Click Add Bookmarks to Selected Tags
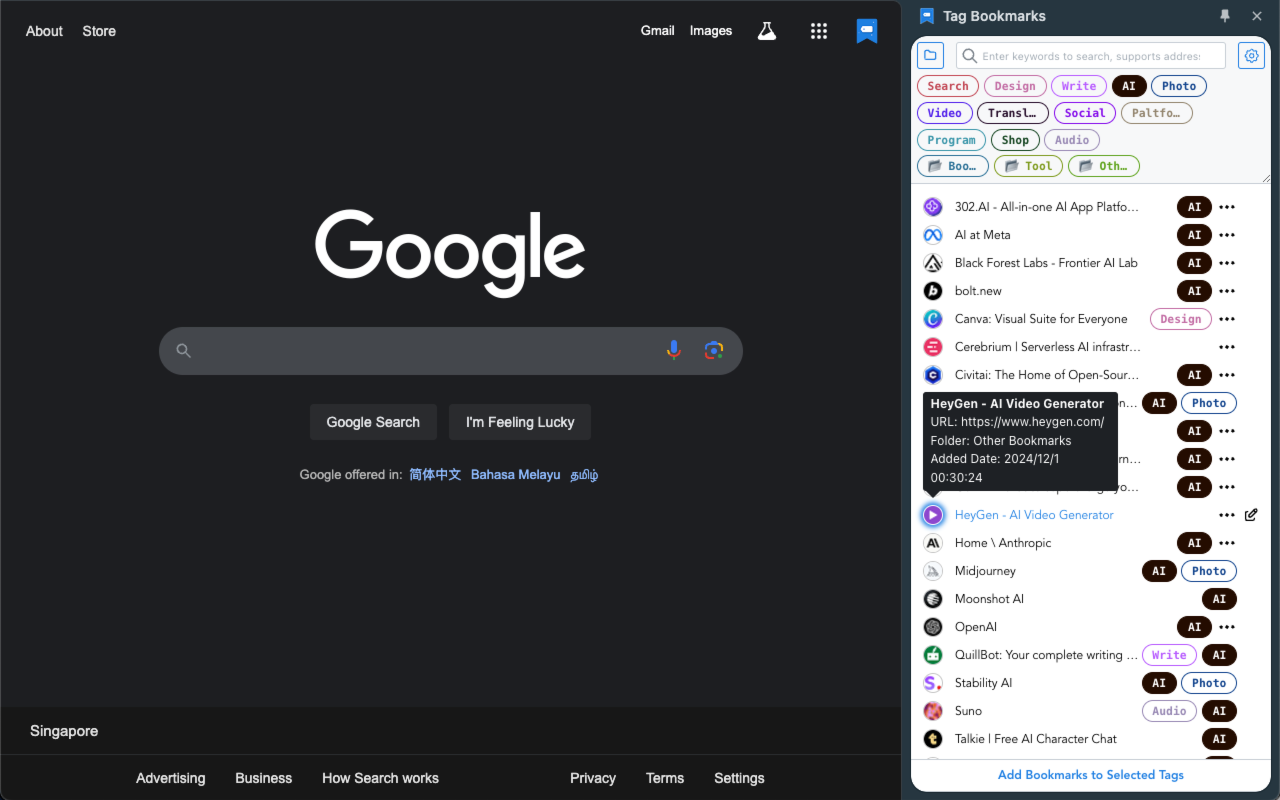Image resolution: width=1280 pixels, height=800 pixels. (1090, 774)
